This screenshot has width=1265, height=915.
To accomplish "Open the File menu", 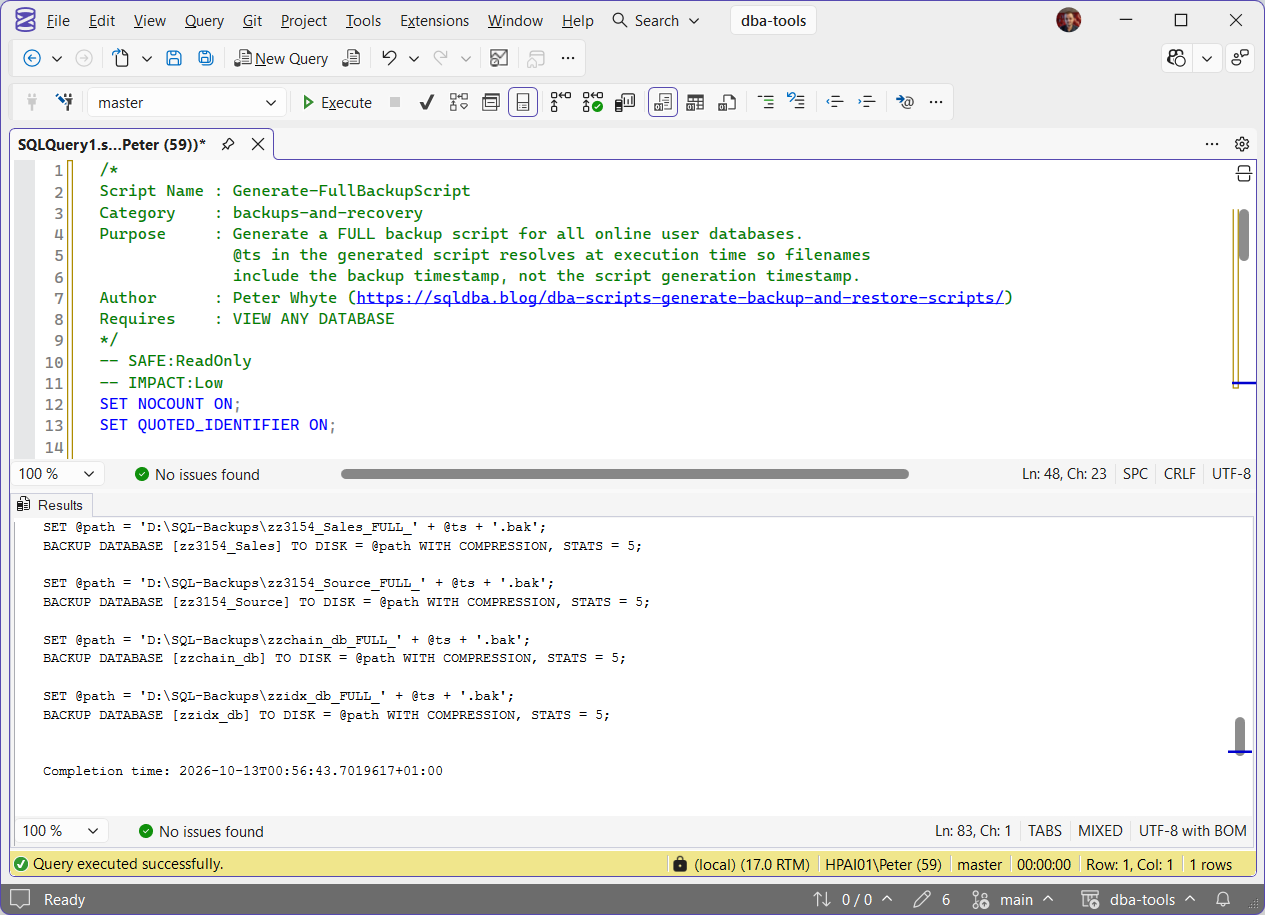I will (58, 20).
